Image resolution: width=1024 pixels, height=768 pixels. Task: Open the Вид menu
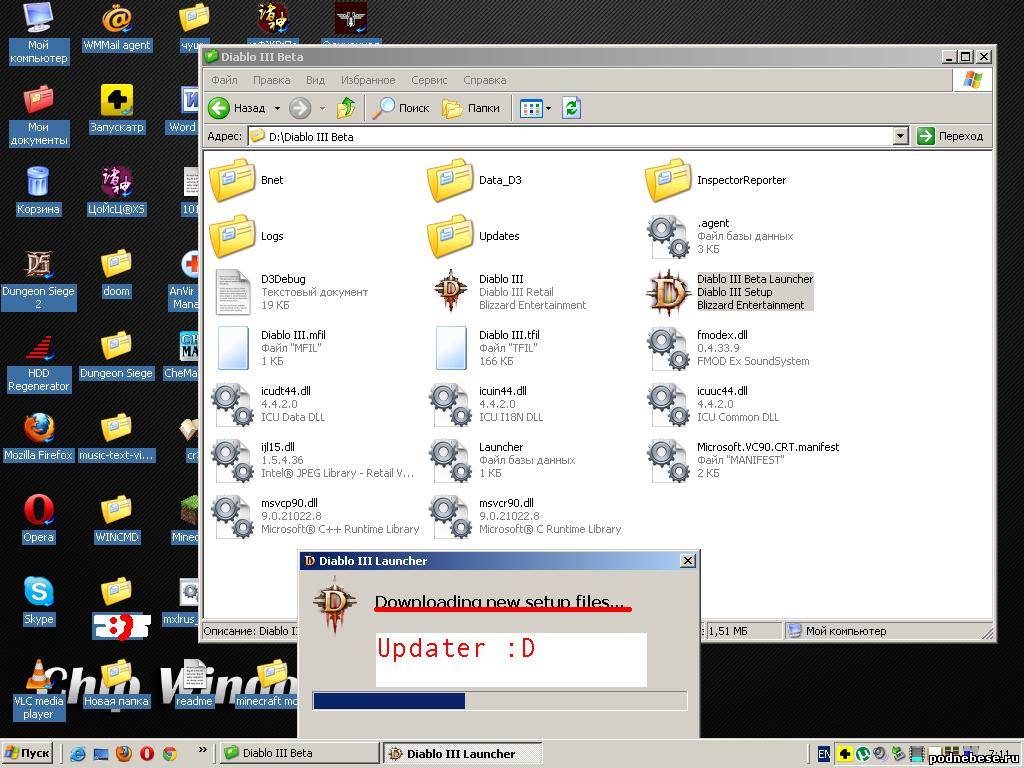point(315,80)
